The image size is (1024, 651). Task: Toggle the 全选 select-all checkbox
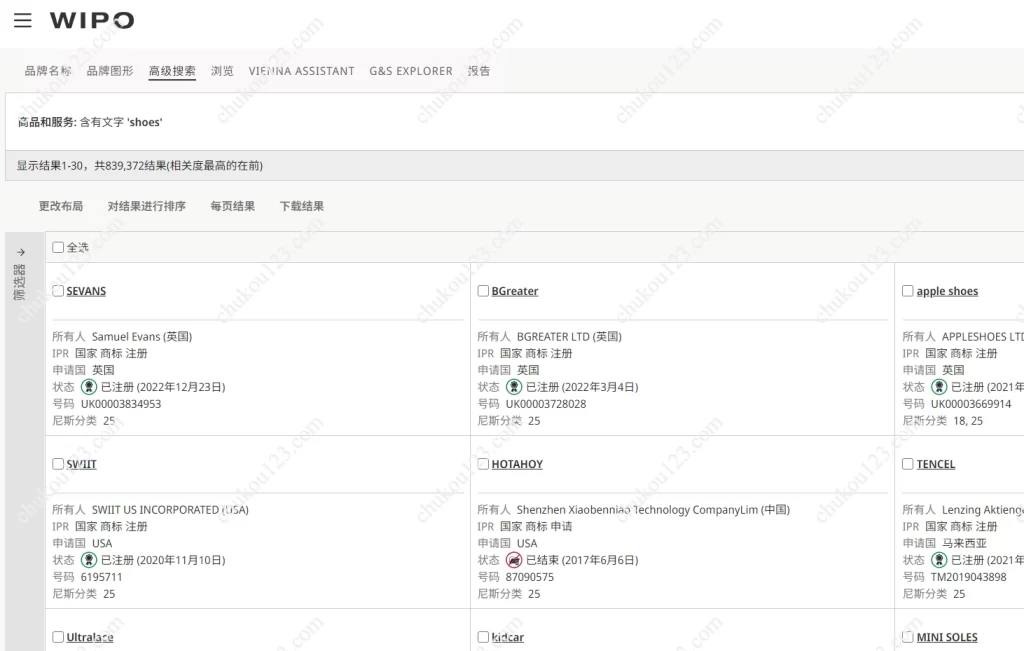click(58, 247)
